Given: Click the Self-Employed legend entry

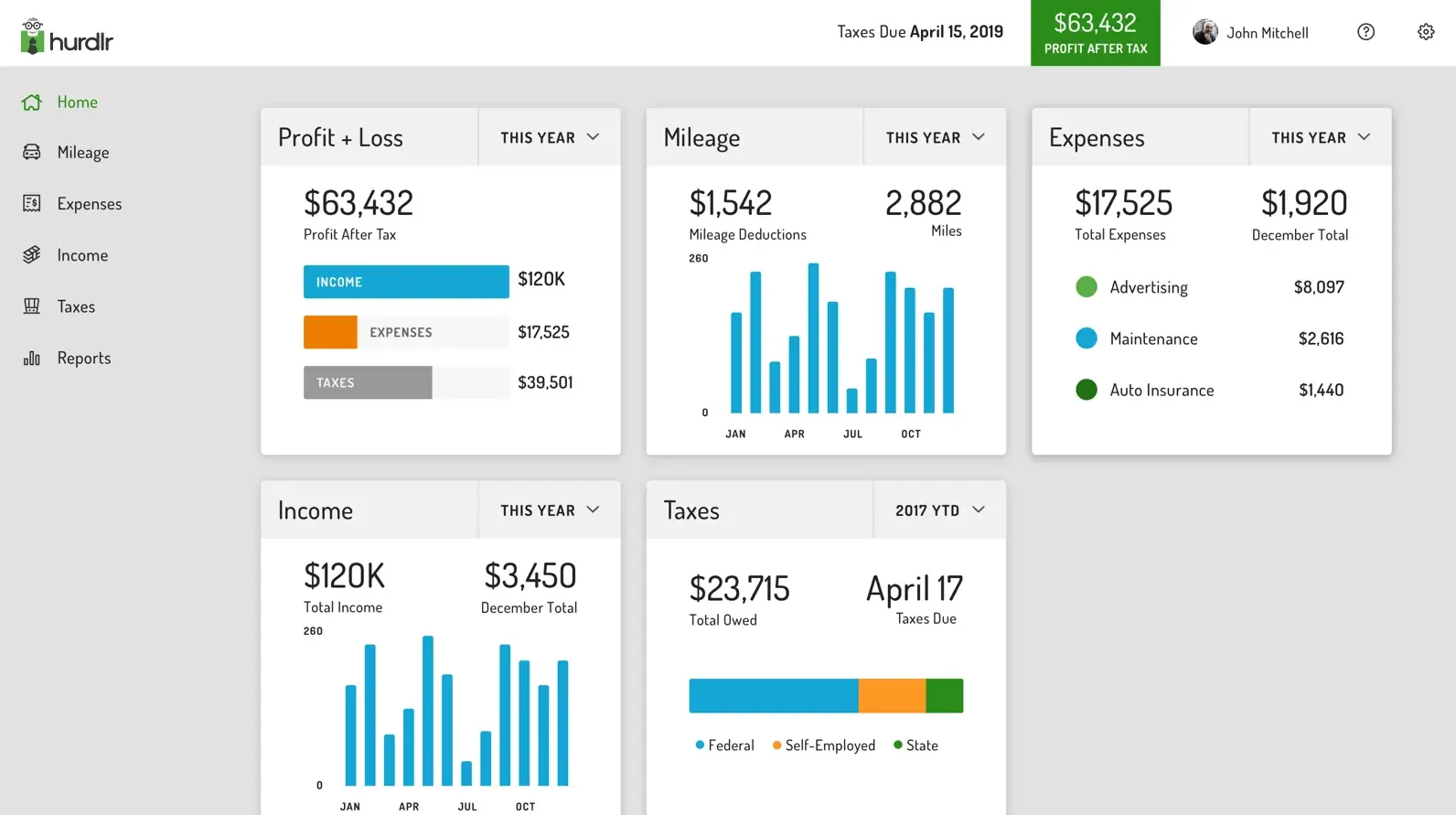Looking at the screenshot, I should pos(823,745).
